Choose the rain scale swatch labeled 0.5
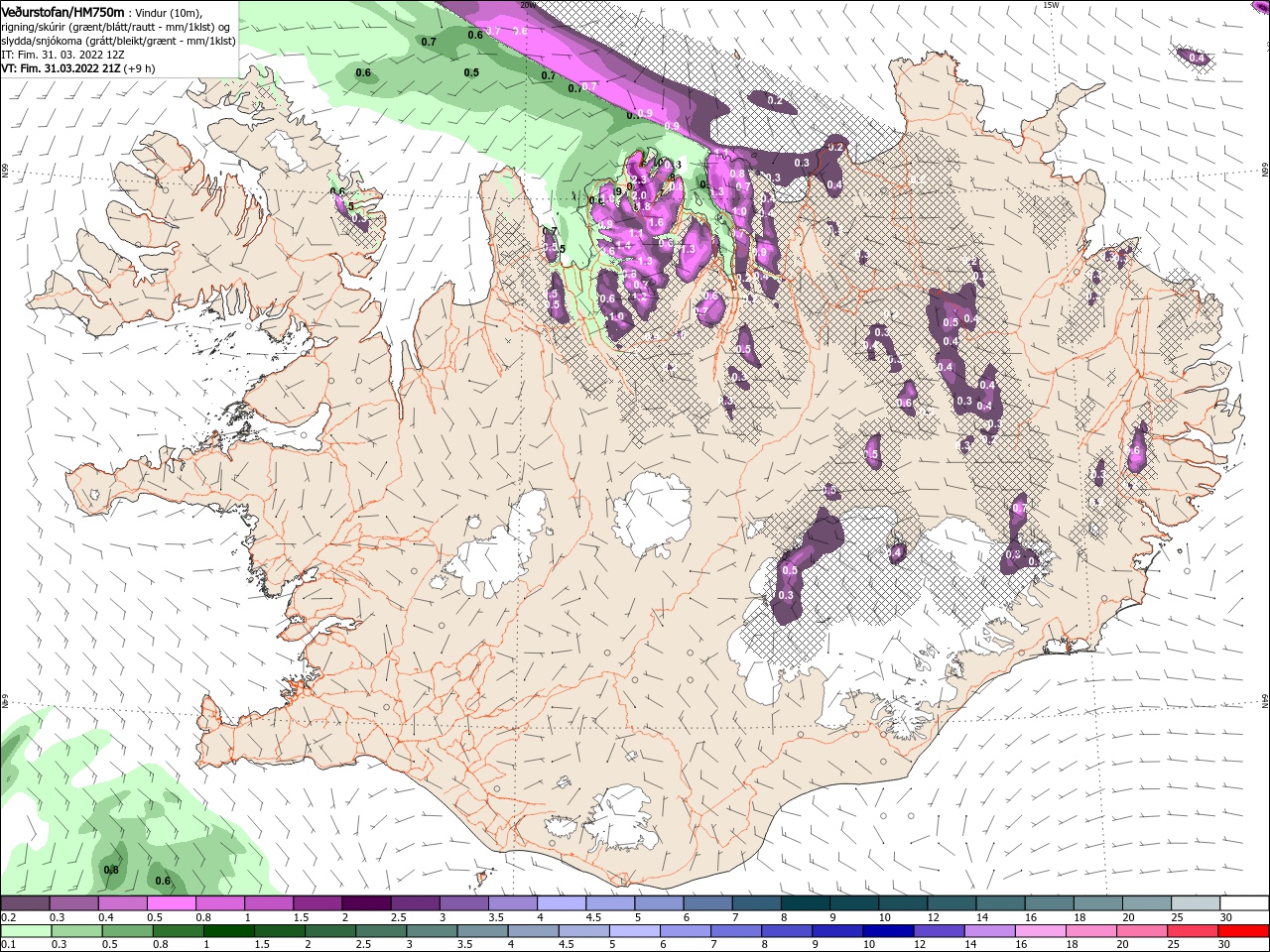Screen dimensions: 1270x952 point(127,931)
